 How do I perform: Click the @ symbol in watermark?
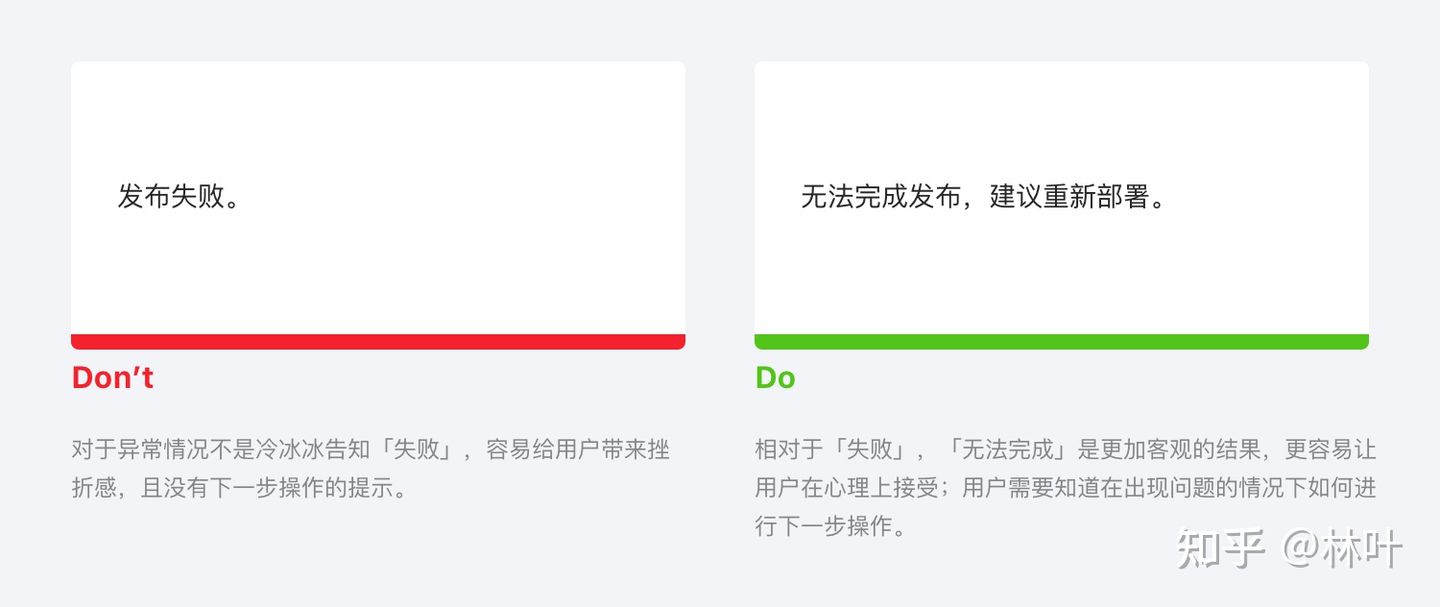coord(1300,549)
